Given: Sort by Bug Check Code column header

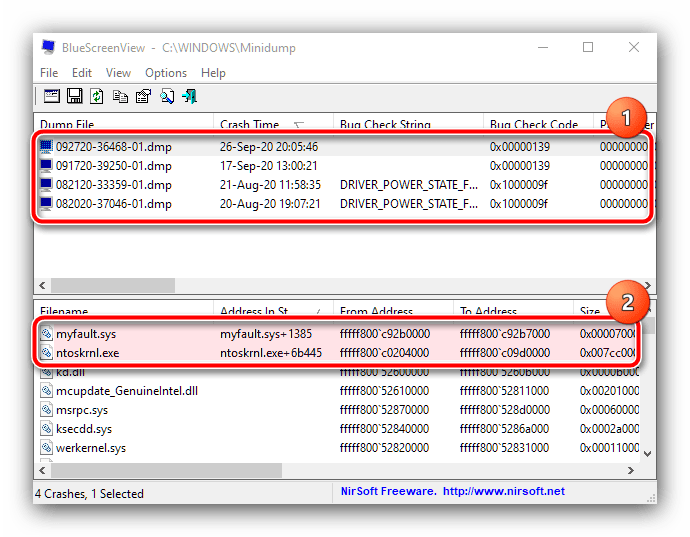Looking at the screenshot, I should coord(538,124).
